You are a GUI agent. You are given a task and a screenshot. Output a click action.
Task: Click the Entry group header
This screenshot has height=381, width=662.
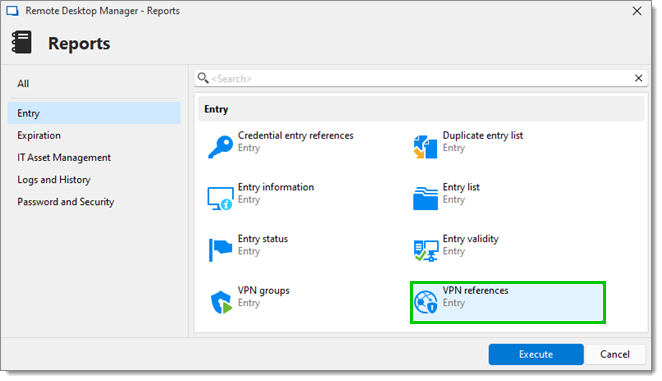coord(421,109)
